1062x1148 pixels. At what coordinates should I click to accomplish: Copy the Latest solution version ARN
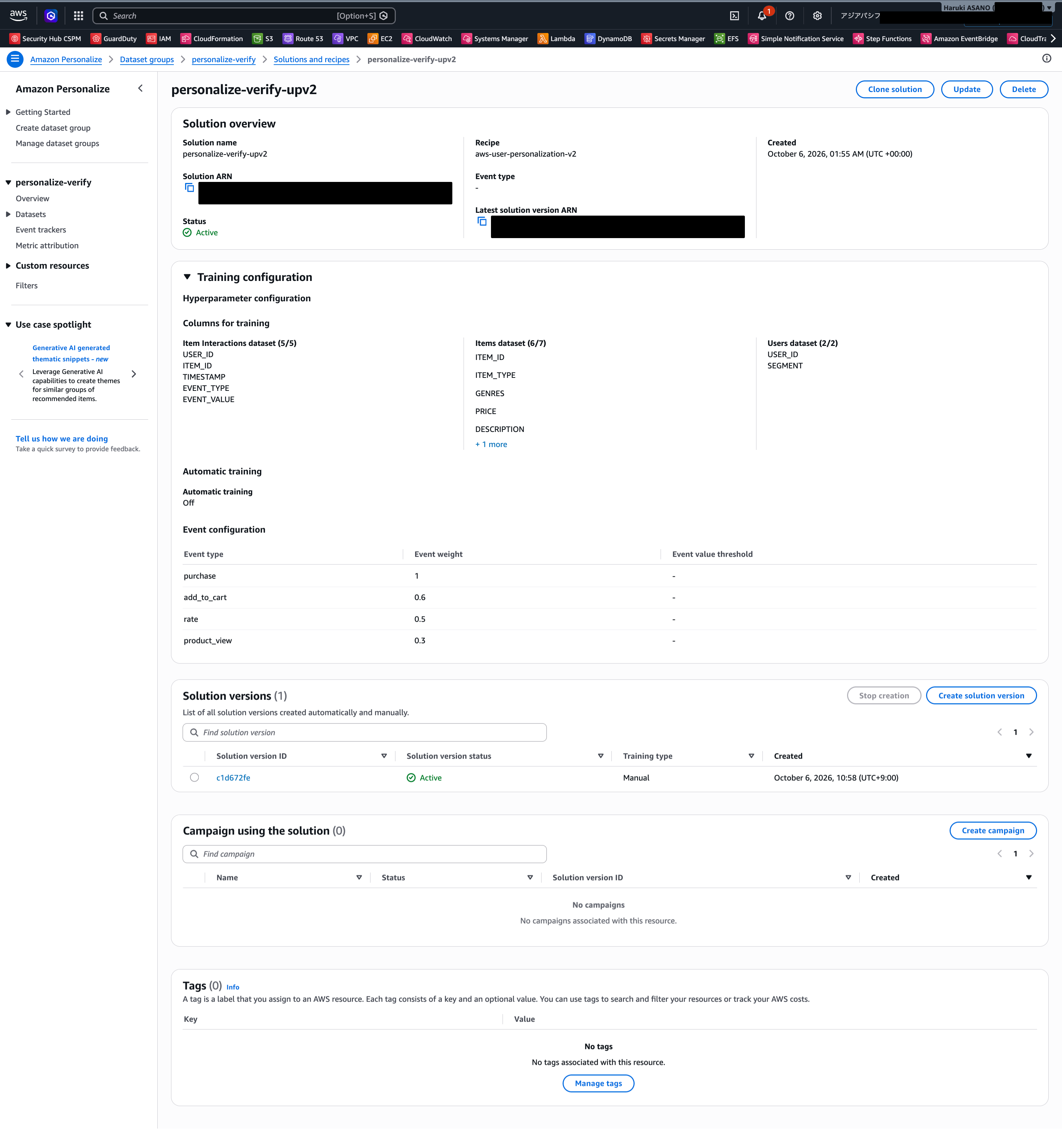[x=481, y=221]
